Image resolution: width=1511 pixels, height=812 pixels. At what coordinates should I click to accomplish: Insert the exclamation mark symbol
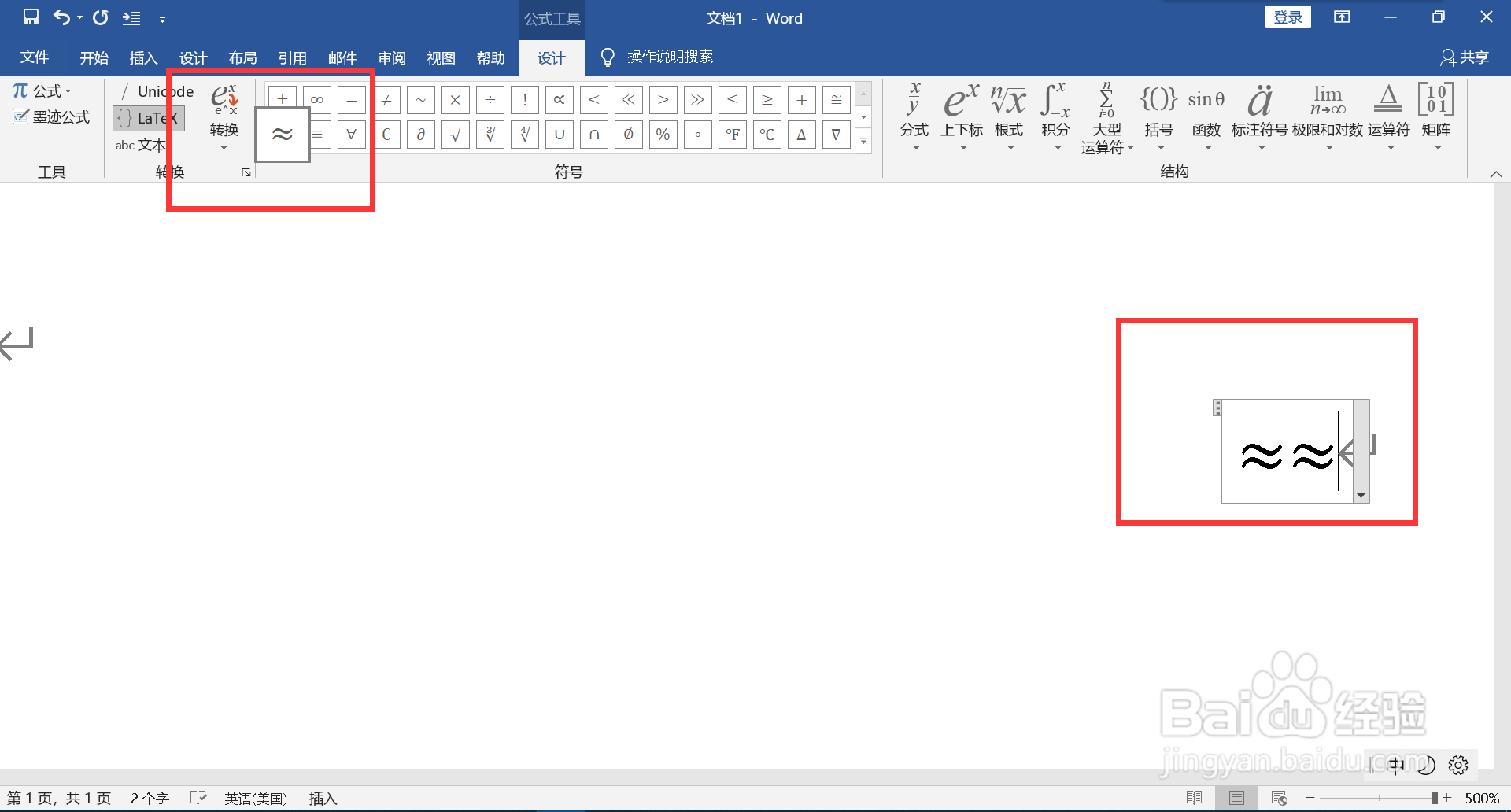click(x=525, y=100)
